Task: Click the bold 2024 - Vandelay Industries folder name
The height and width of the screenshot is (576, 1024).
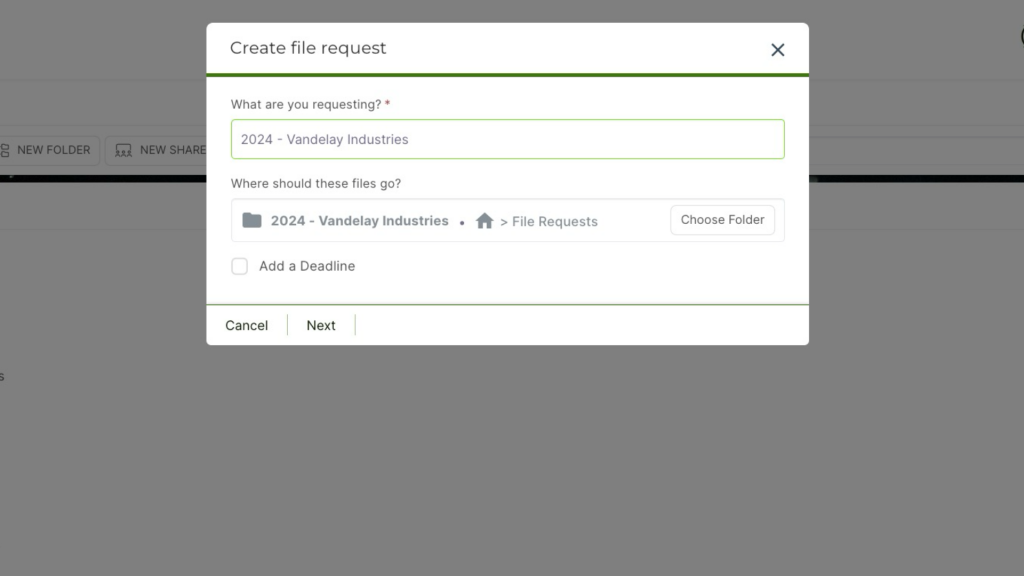Action: [x=359, y=221]
